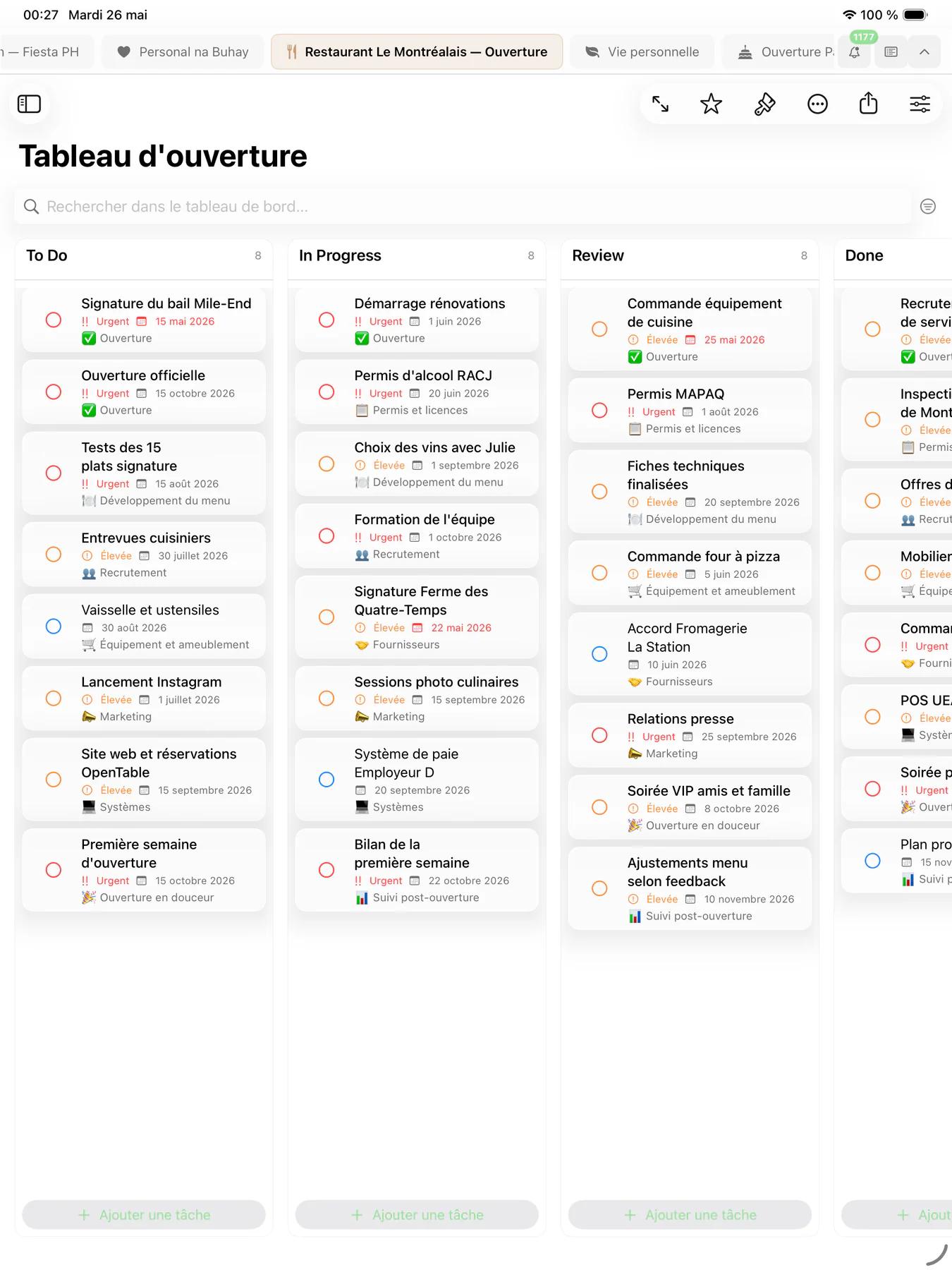Add a task to the In Progress column
952x1270 pixels.
pyautogui.click(x=417, y=1215)
